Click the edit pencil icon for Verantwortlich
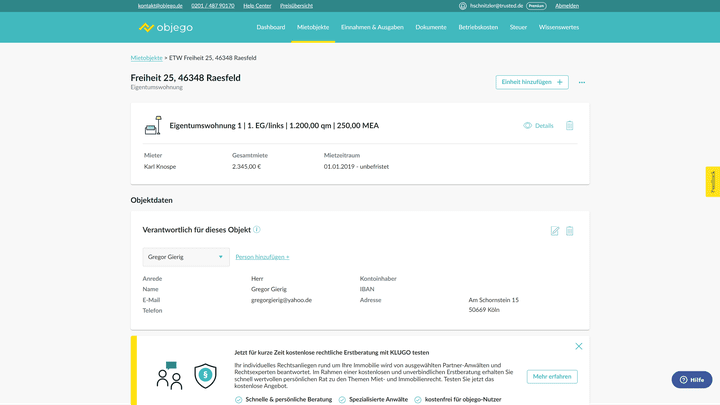 click(555, 231)
